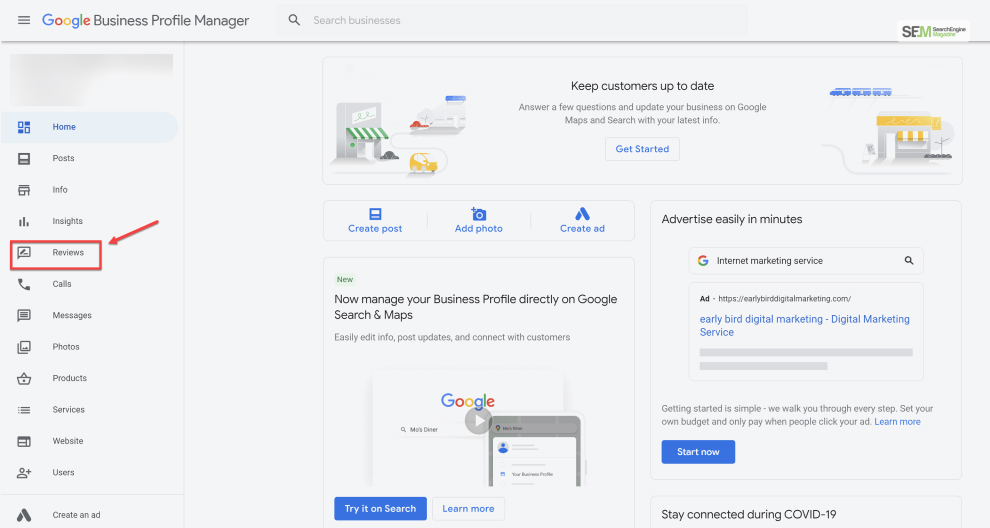The width and height of the screenshot is (990, 528).
Task: Click the Add photo label
Action: click(x=479, y=229)
